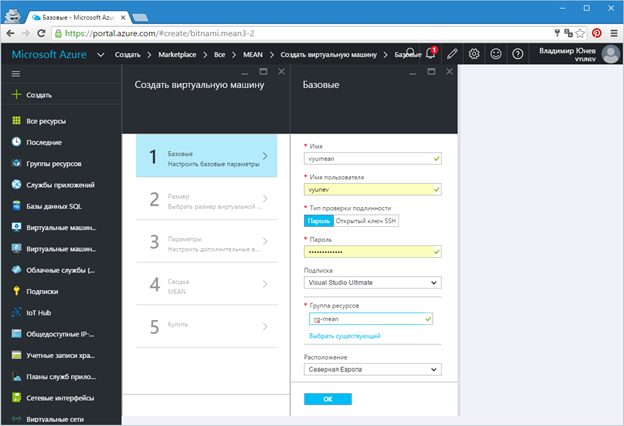Image resolution: width=624 pixels, height=426 pixels.
Task: Open portal settings gear icon
Action: (x=474, y=54)
